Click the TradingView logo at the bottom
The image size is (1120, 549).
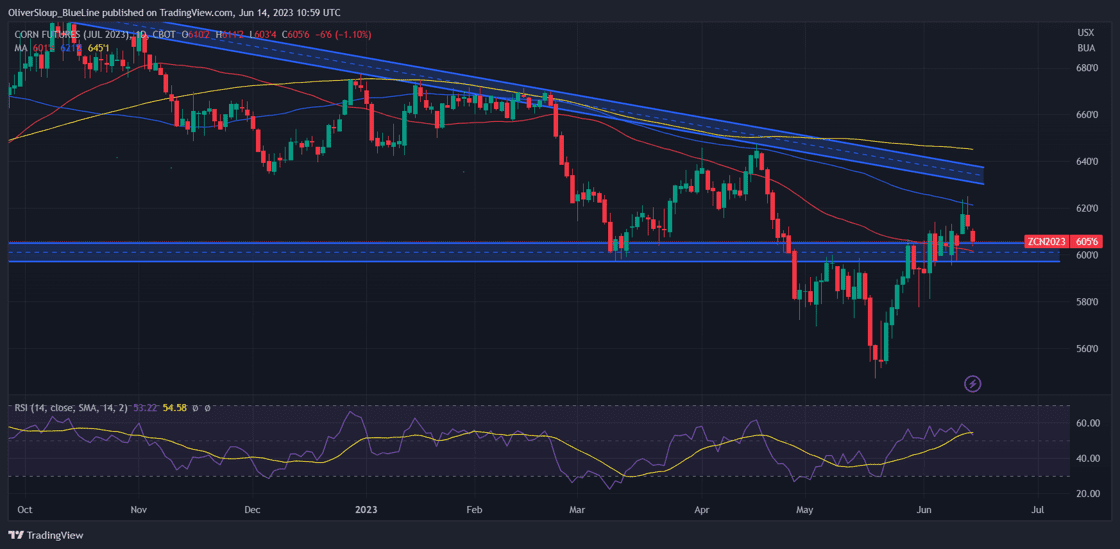click(x=46, y=535)
